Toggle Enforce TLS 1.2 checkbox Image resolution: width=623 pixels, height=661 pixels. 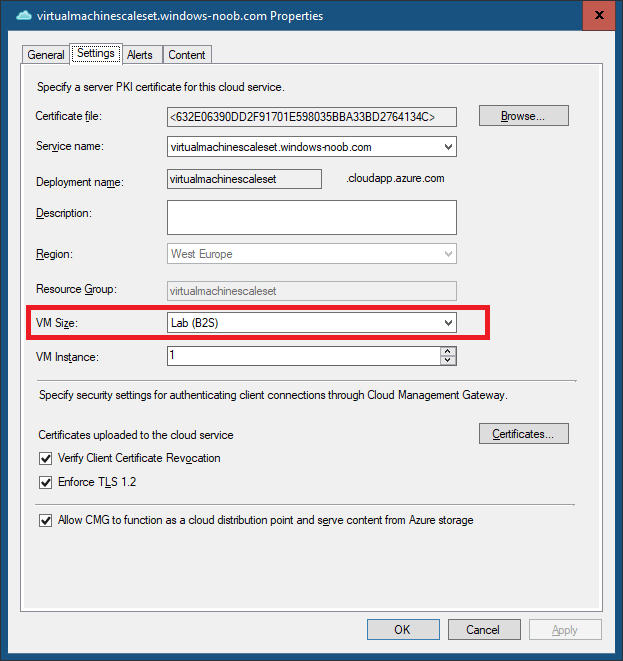46,482
